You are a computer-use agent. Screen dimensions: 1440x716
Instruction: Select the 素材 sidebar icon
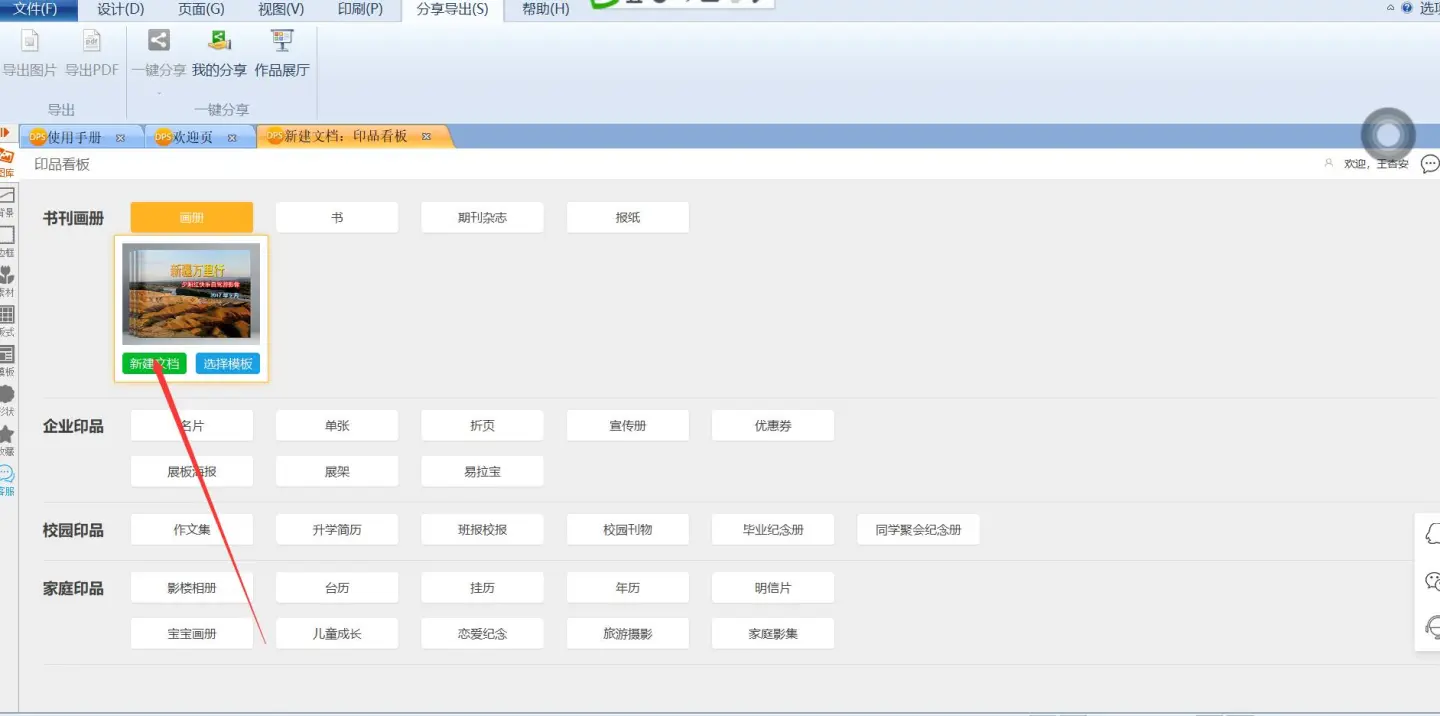click(7, 280)
